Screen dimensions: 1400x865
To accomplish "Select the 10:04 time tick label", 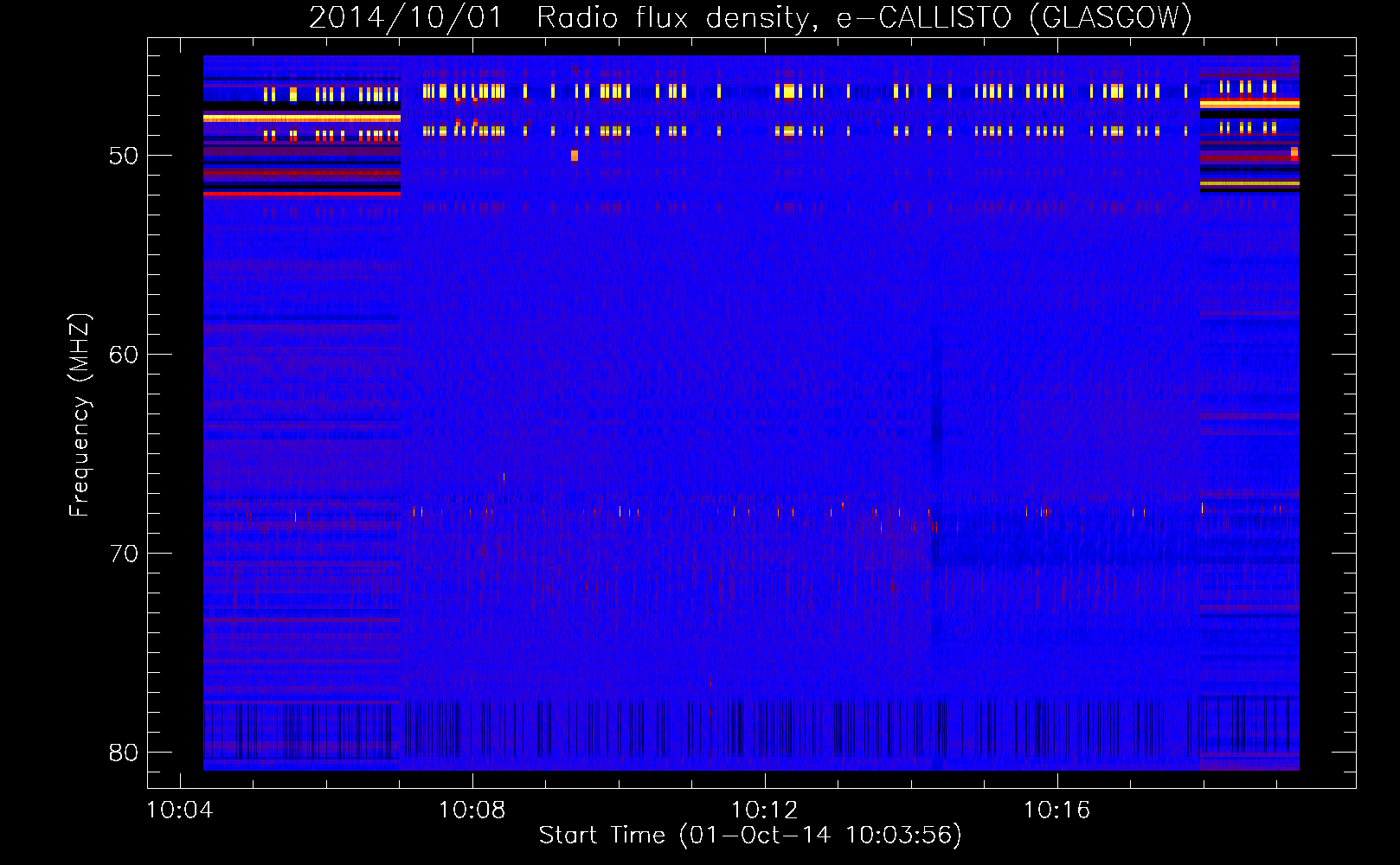I will point(180,811).
